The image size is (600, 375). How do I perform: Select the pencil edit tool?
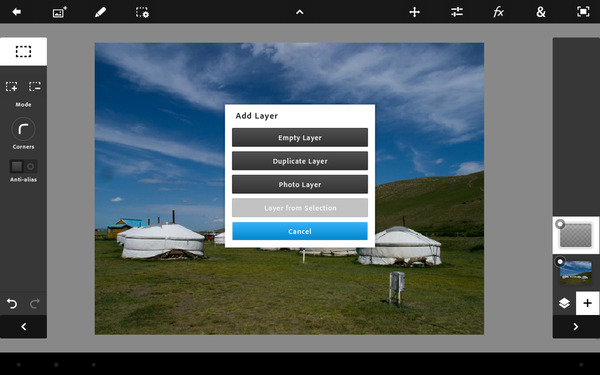tap(100, 12)
